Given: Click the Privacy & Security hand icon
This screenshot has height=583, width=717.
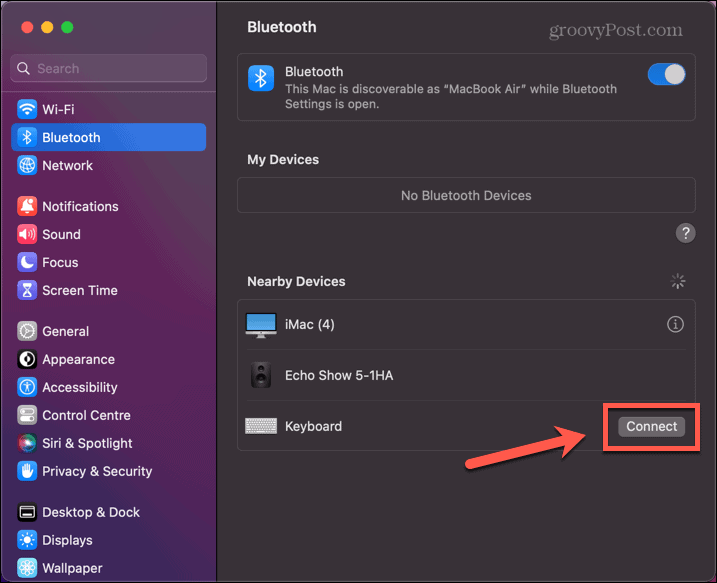Looking at the screenshot, I should click(27, 471).
